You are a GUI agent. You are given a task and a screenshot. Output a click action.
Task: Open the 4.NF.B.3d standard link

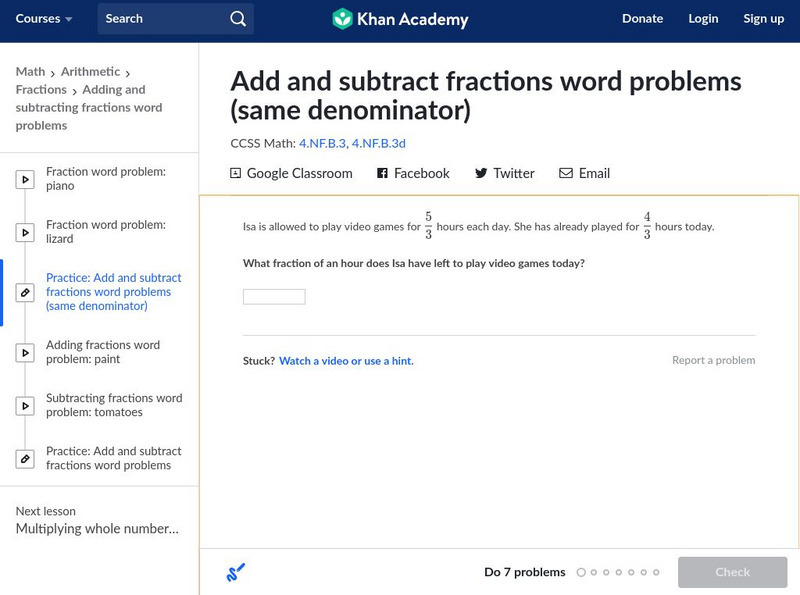point(378,143)
